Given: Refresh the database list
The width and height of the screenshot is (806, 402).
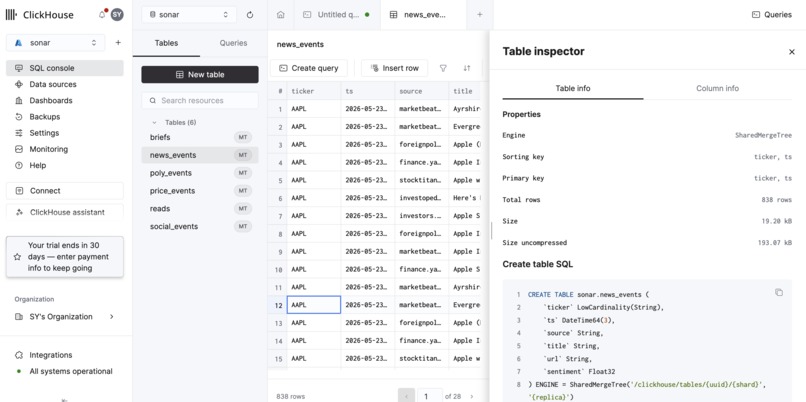Looking at the screenshot, I should 250,15.
